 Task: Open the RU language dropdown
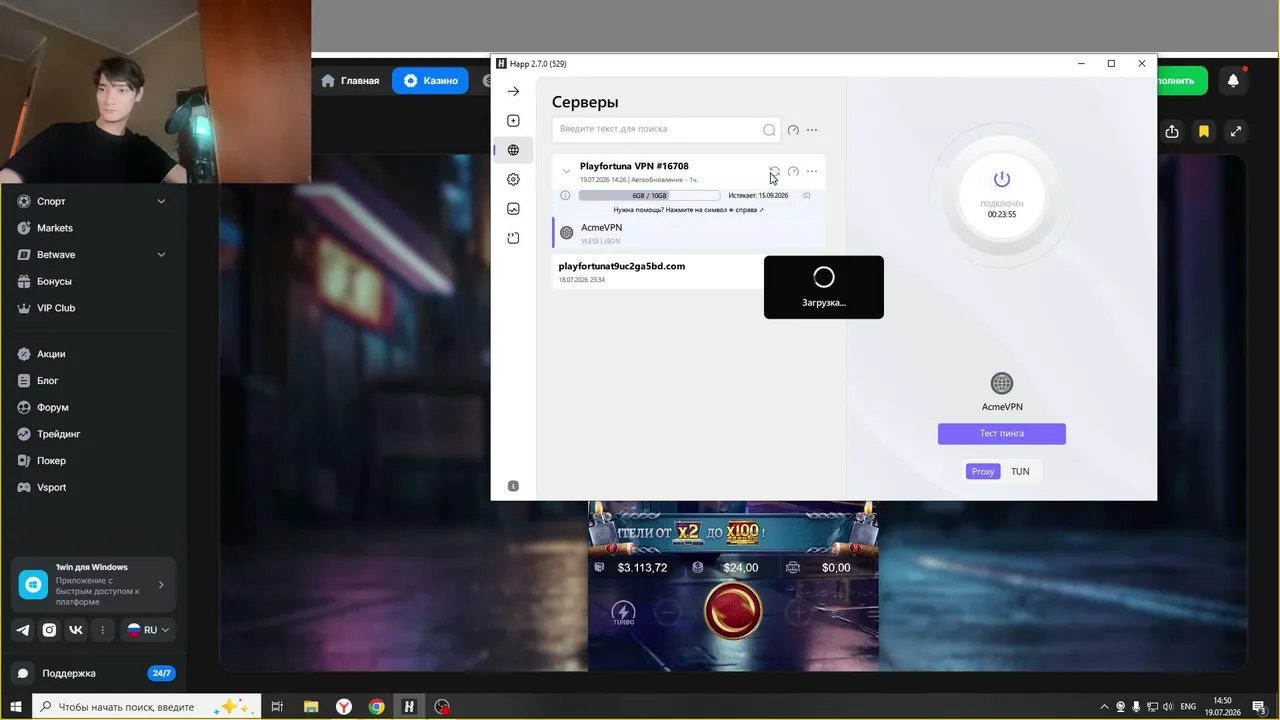(148, 630)
